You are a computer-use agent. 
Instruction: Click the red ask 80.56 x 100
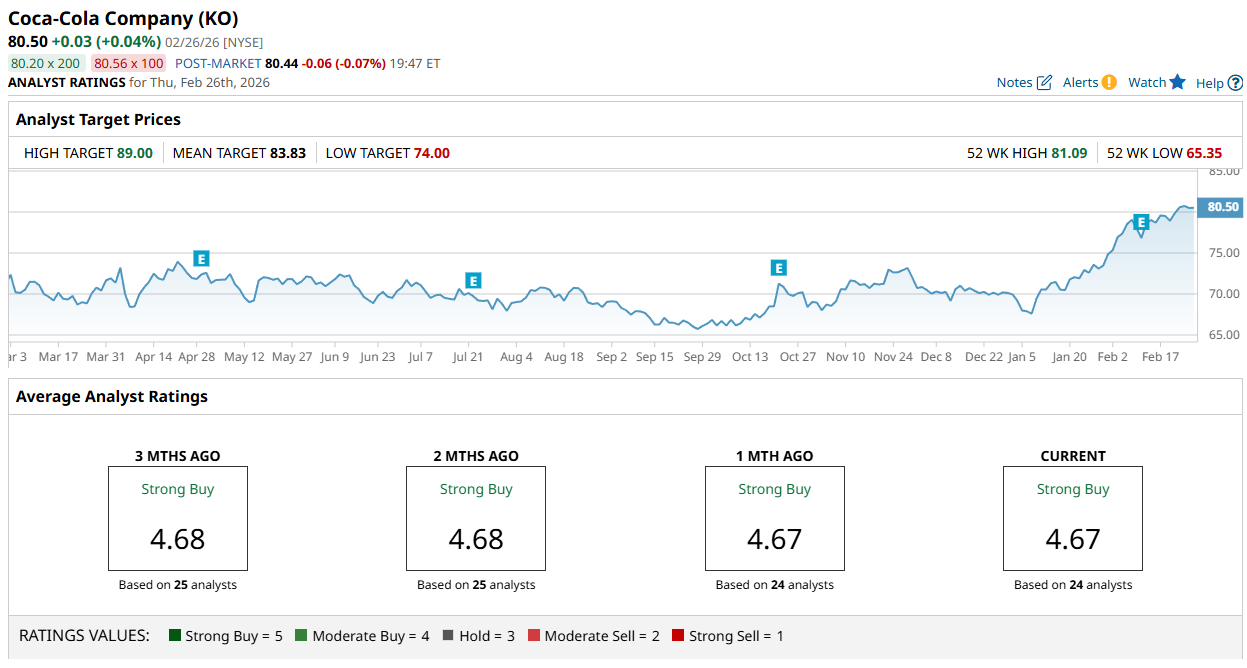(x=129, y=63)
